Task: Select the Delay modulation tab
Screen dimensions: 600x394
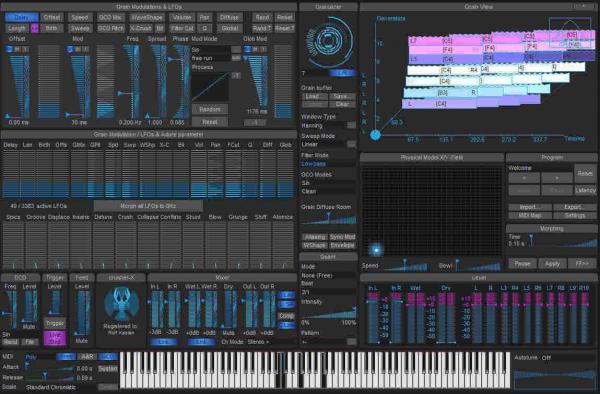Action: pos(21,17)
